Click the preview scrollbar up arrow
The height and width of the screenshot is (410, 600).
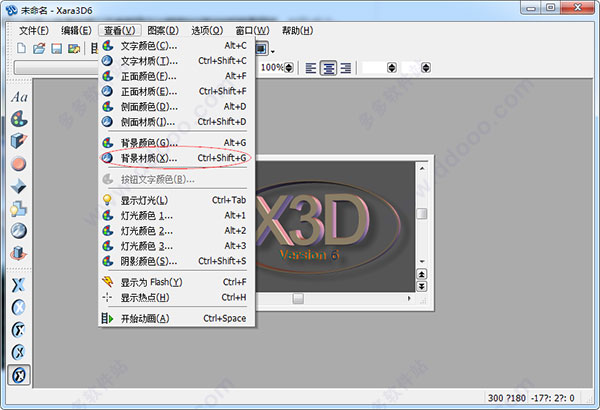(422, 168)
